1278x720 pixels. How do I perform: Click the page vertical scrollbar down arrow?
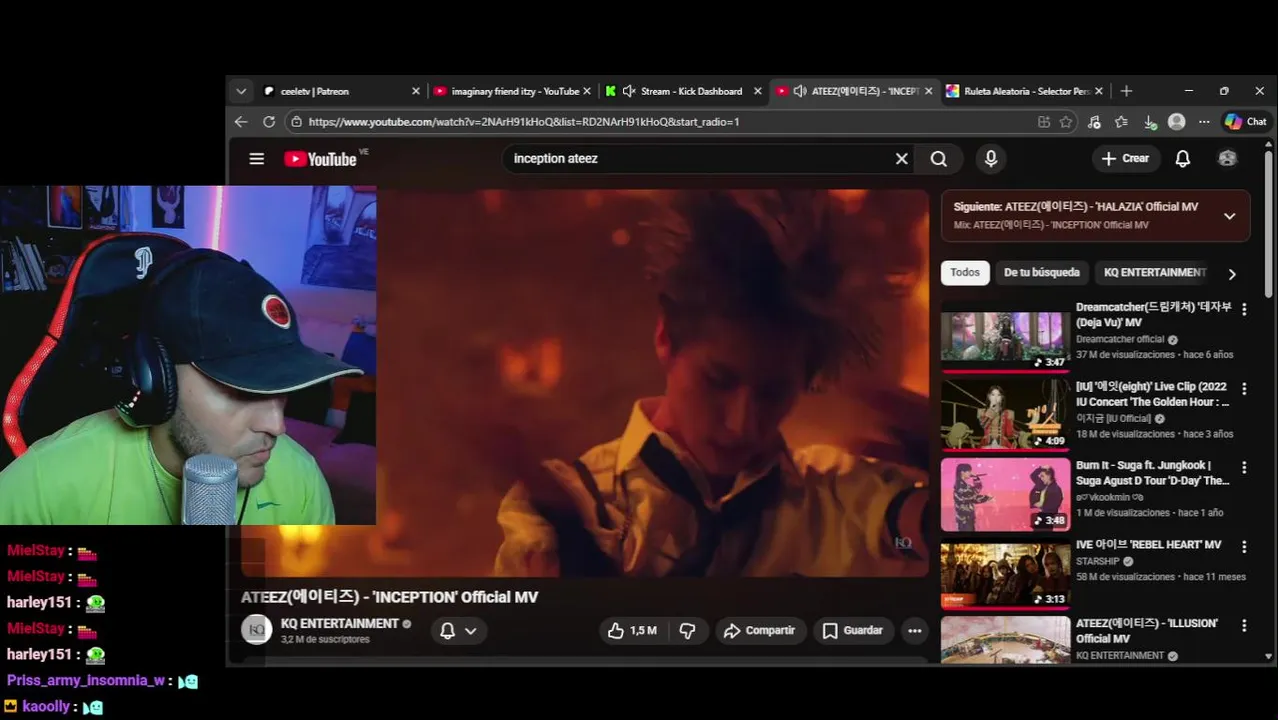click(1269, 656)
